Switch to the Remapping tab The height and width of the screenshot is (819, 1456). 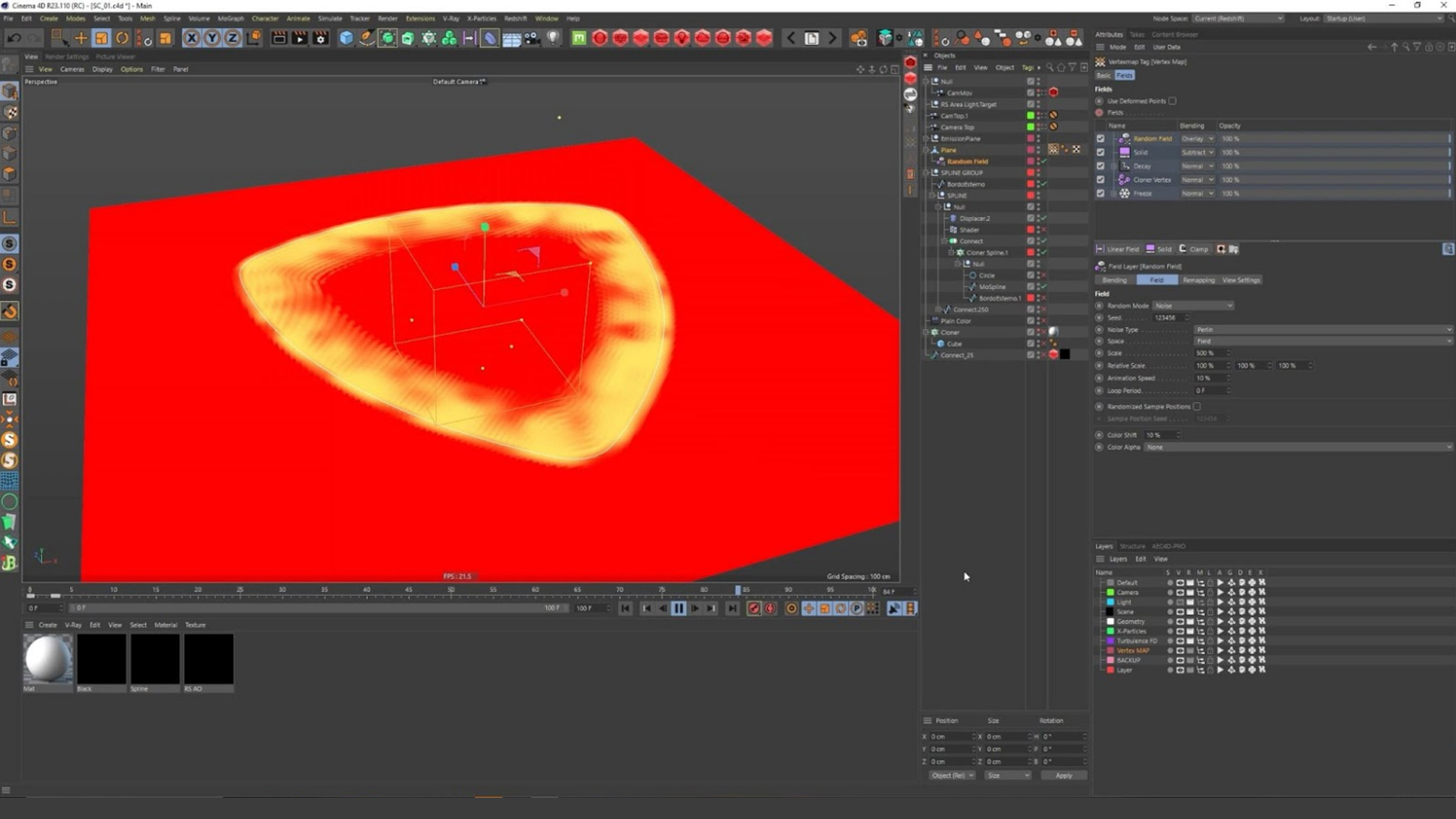coord(1198,280)
